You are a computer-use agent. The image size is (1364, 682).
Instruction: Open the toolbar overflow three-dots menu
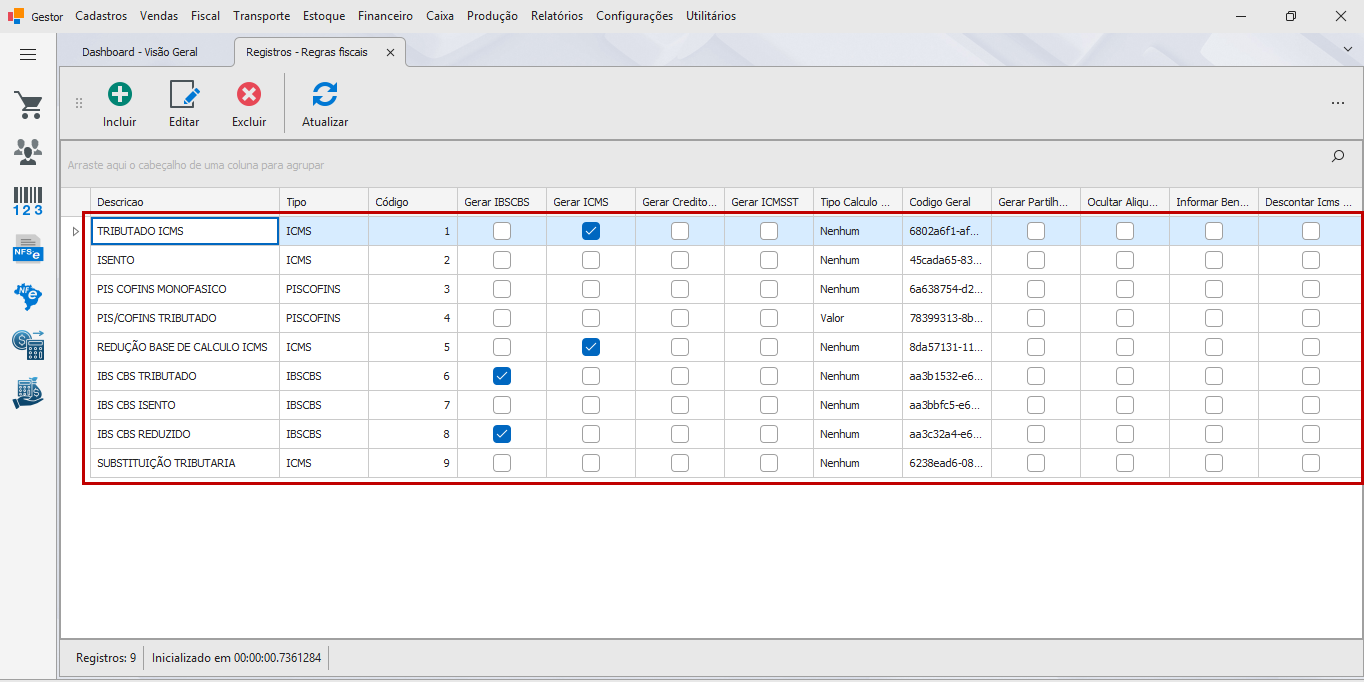click(x=1338, y=103)
